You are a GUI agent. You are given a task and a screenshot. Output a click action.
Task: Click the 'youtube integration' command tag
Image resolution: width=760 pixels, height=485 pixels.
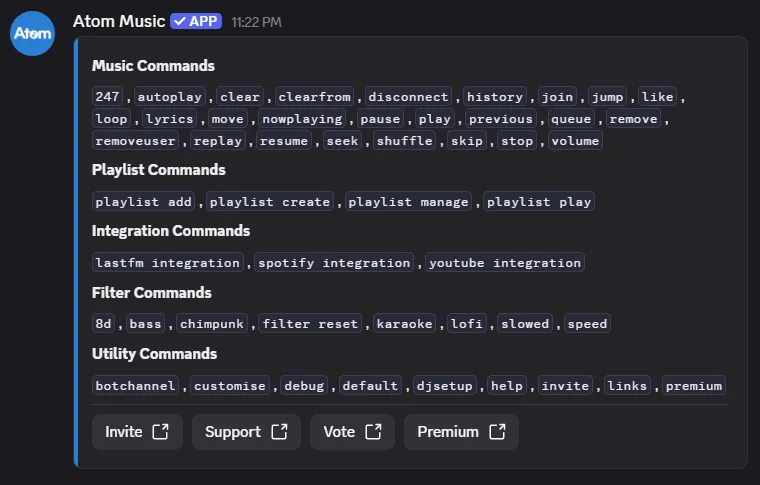point(505,263)
